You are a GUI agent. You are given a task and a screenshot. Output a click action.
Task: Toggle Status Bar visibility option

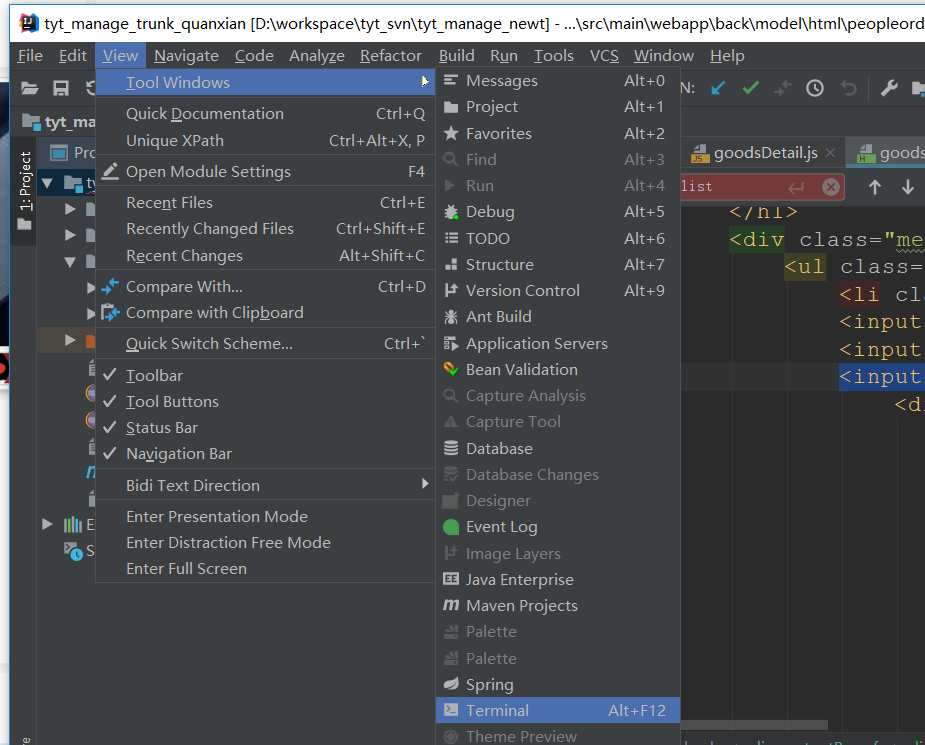tap(265, 427)
